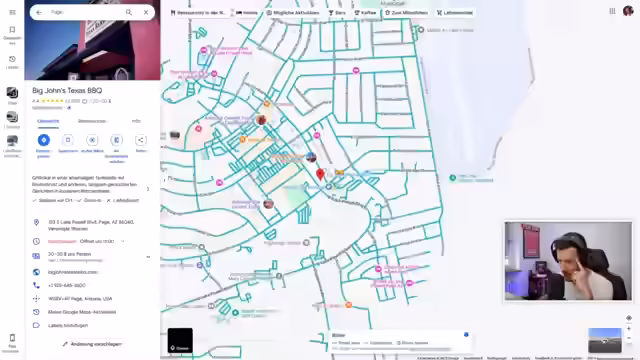
Task: Switch to the Rezensionen tab
Action: (92, 121)
